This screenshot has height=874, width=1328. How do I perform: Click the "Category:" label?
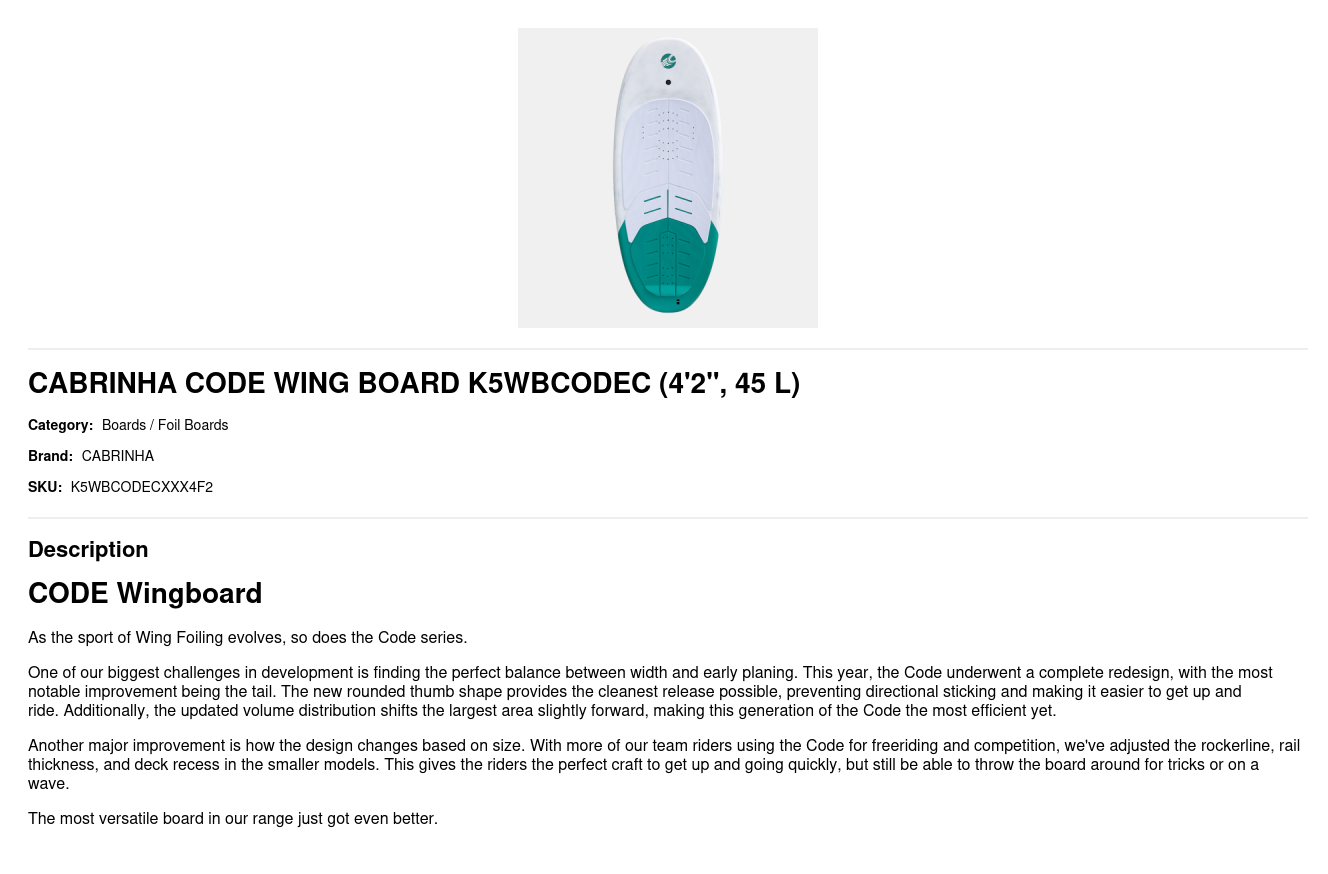[60, 425]
